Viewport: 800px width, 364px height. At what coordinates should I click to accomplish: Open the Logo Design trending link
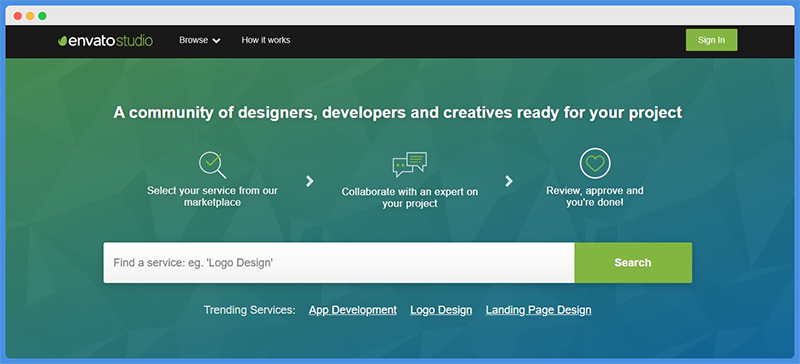click(441, 310)
